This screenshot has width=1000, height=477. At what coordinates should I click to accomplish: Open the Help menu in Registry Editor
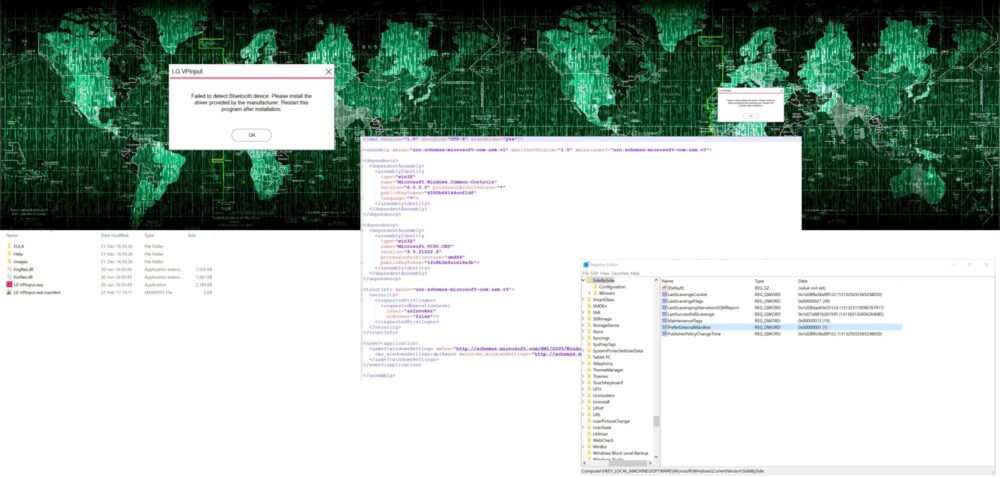pyautogui.click(x=633, y=273)
